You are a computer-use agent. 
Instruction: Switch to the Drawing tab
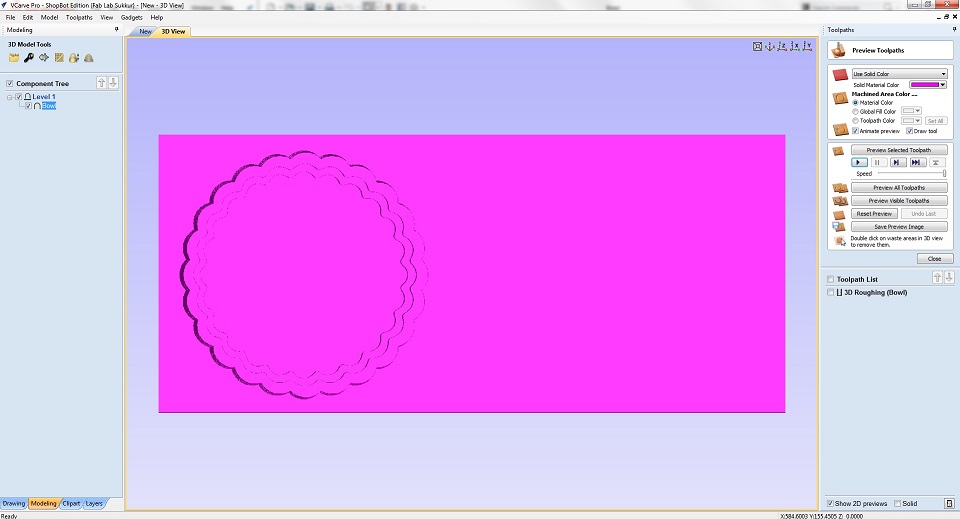(13, 503)
